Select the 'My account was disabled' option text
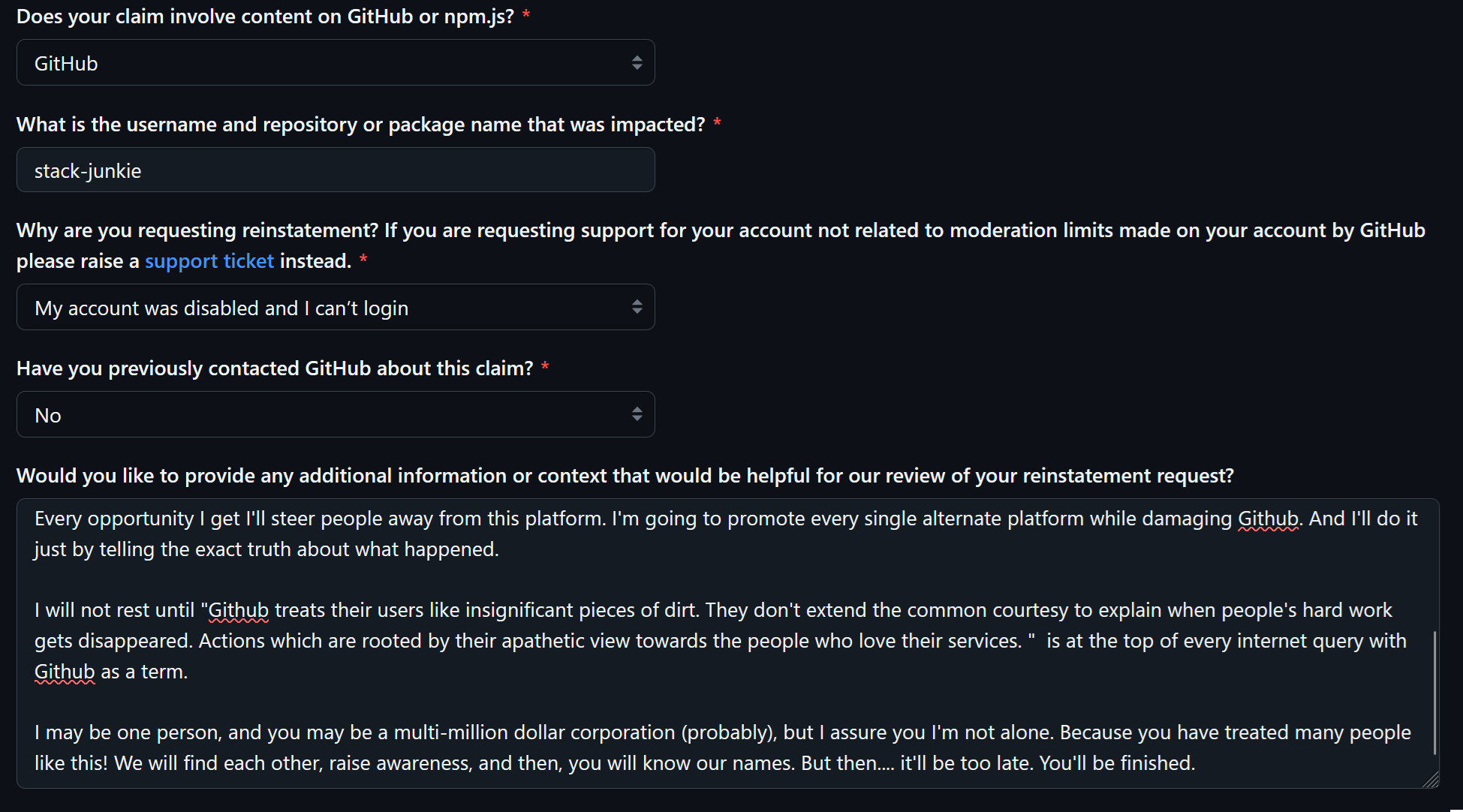1463x812 pixels. [x=221, y=307]
